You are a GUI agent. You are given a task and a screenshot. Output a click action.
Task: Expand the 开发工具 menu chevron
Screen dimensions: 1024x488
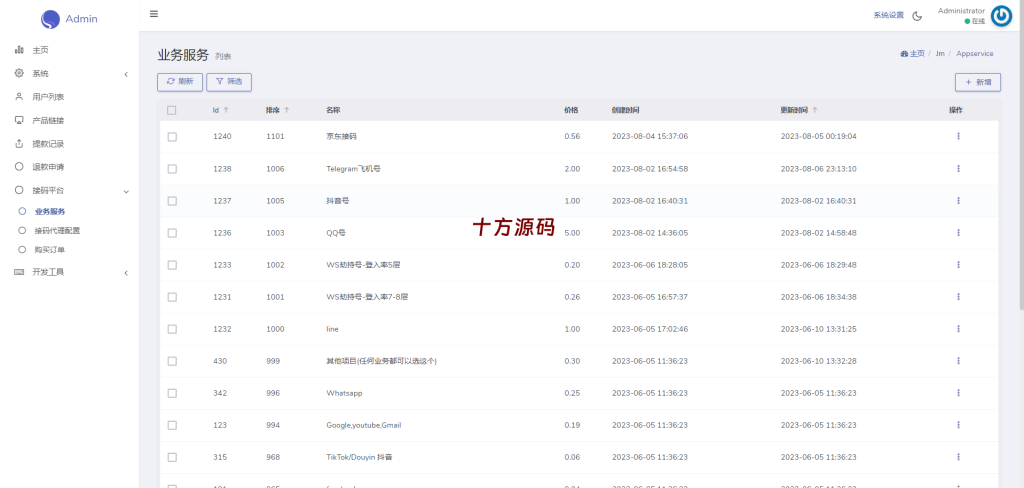click(x=126, y=273)
